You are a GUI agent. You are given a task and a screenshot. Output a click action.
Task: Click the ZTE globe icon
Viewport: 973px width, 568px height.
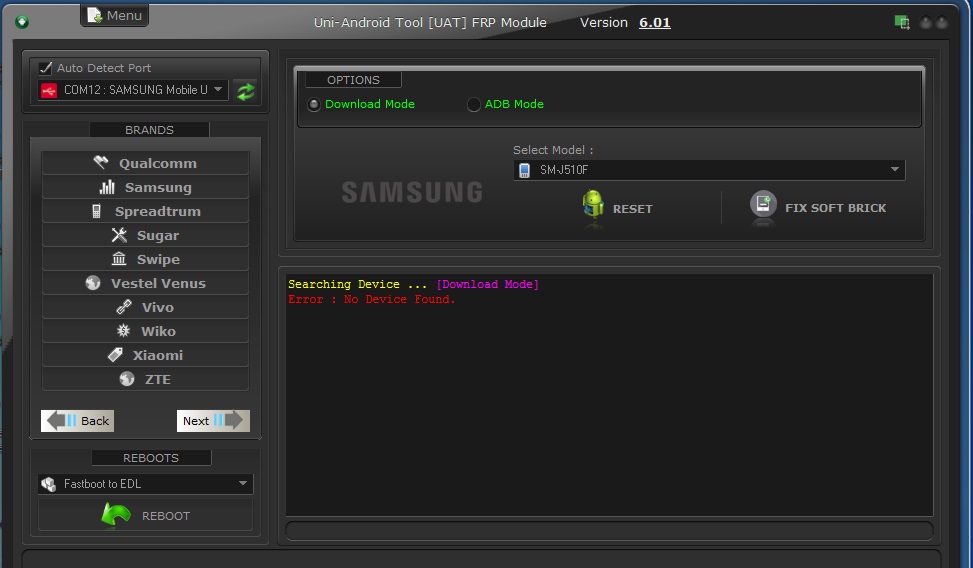coord(127,379)
